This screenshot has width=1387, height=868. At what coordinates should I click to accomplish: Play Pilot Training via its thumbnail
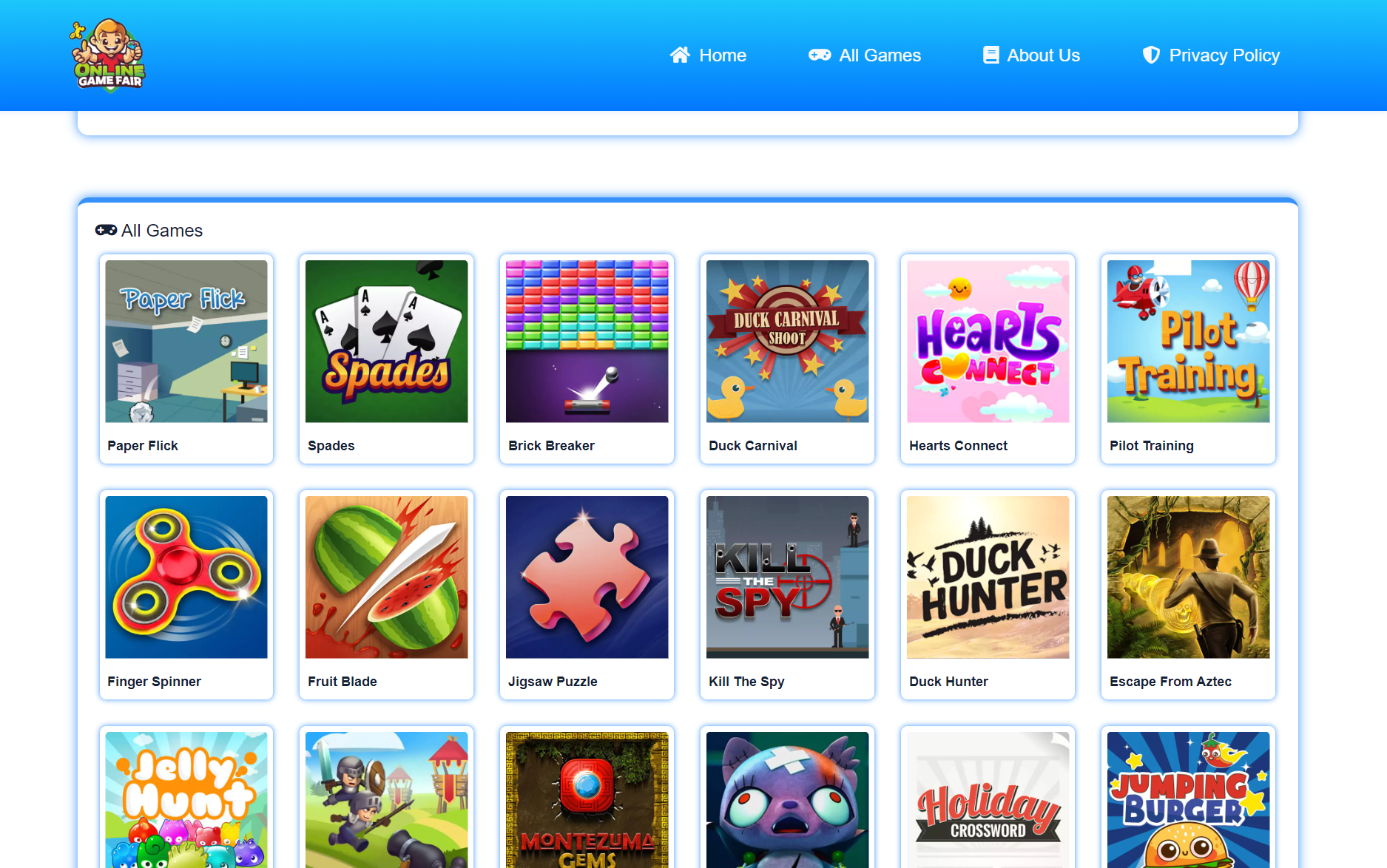[1188, 342]
